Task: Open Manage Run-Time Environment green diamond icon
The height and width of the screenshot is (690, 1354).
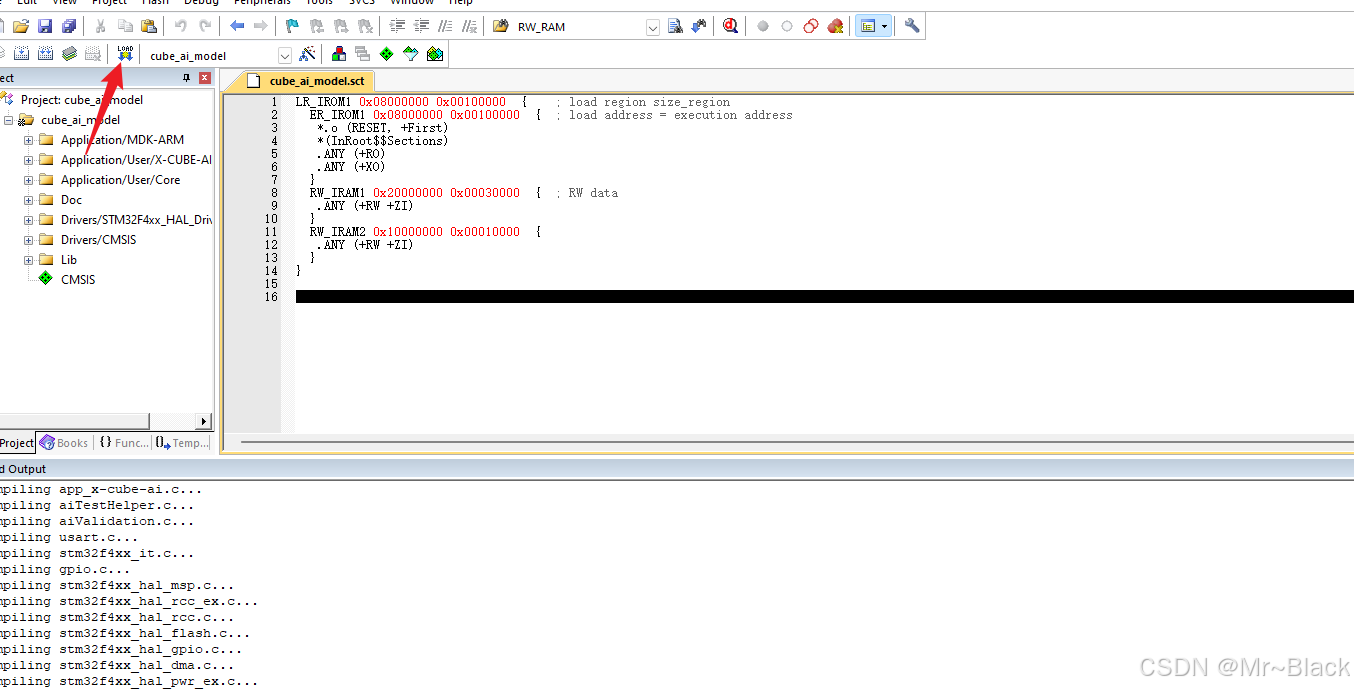Action: [387, 54]
